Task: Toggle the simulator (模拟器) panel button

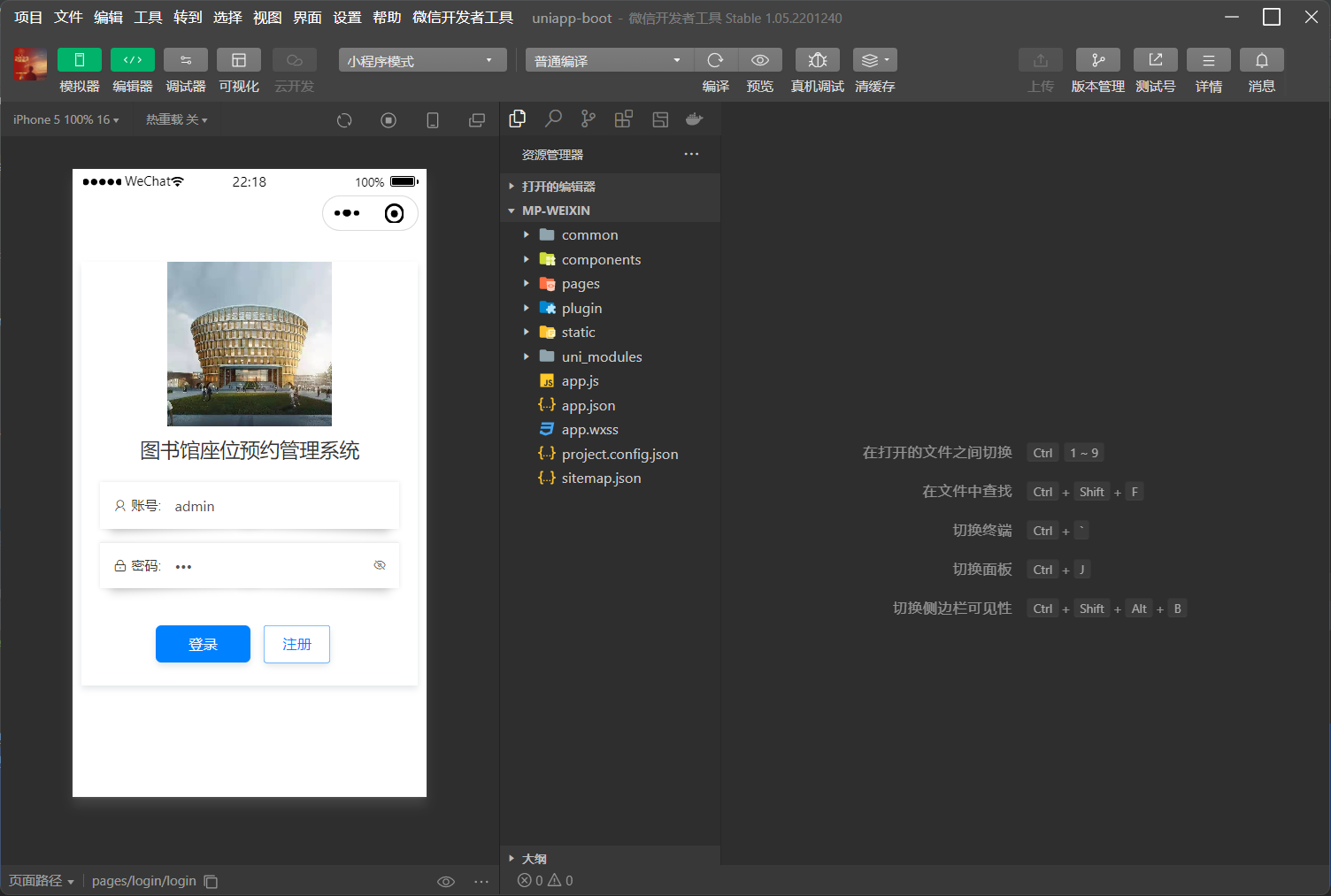Action: [x=80, y=60]
